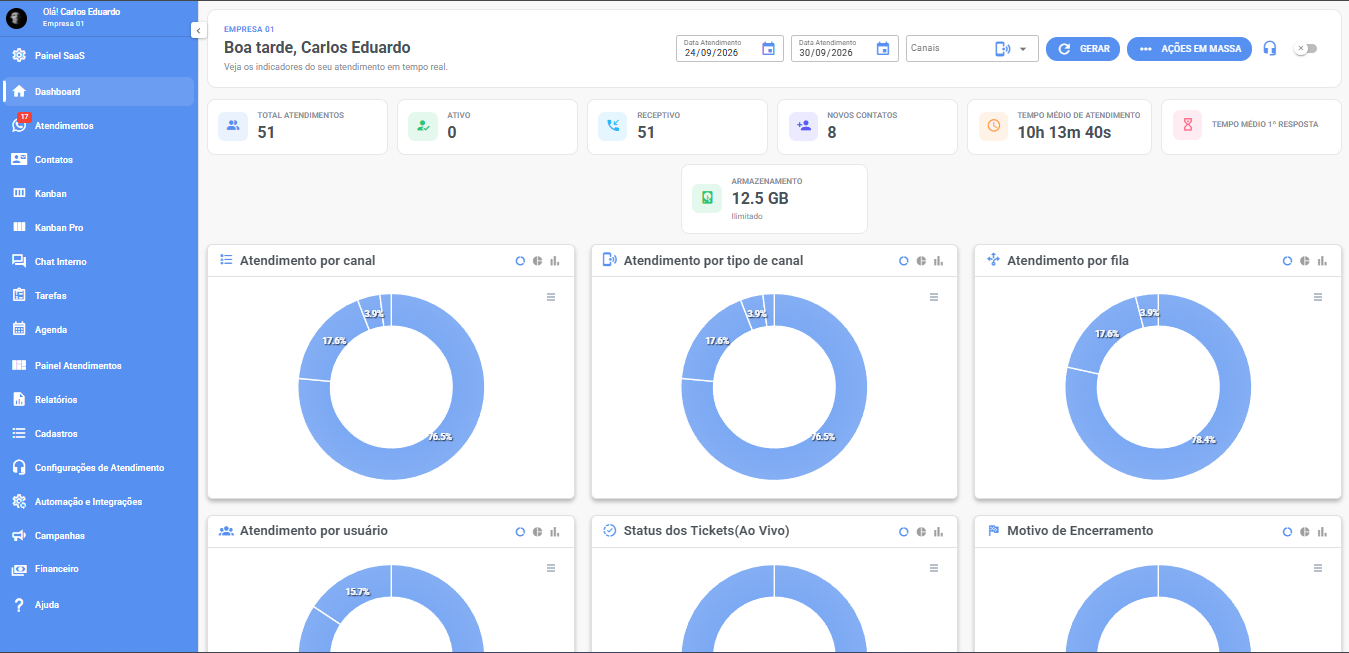This screenshot has height=653, width=1349.
Task: Open AÇÕES EM MASSA menu button
Action: click(x=1189, y=48)
